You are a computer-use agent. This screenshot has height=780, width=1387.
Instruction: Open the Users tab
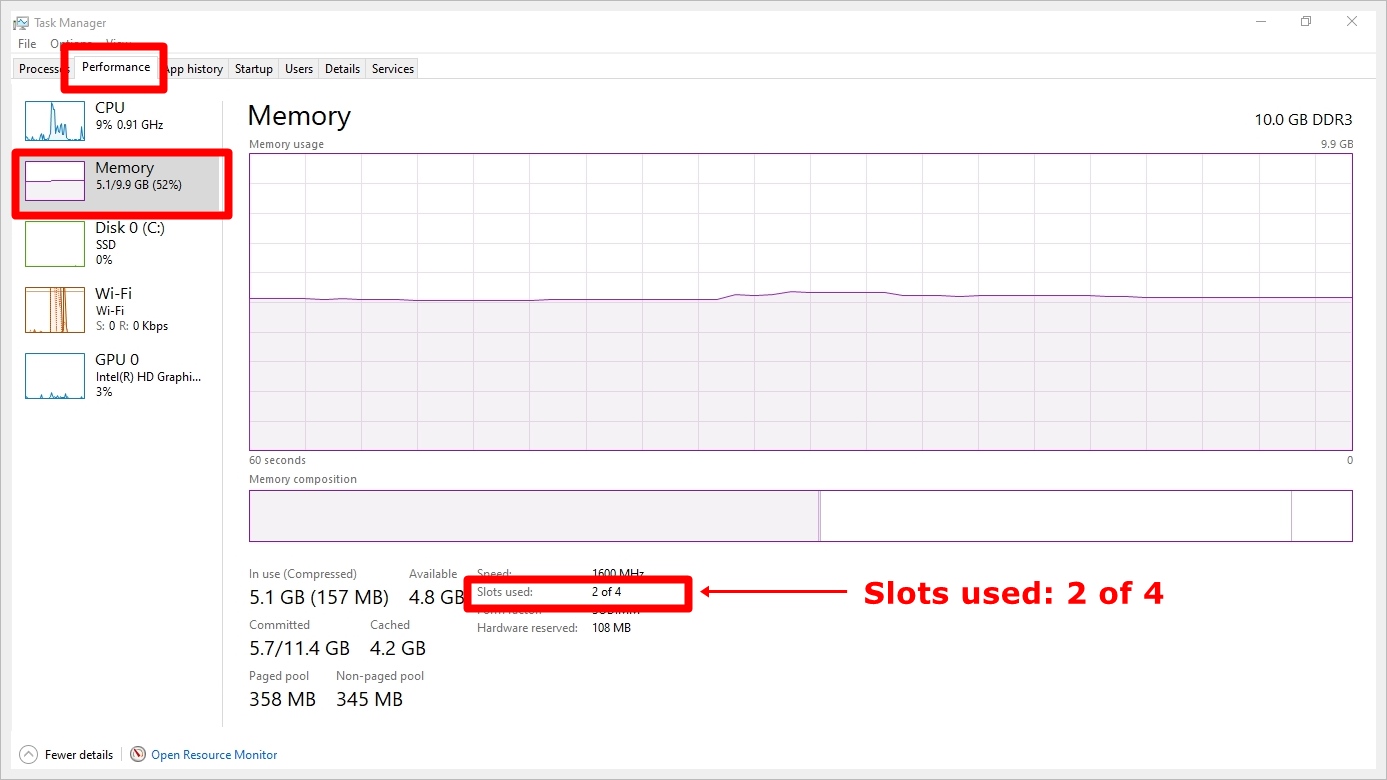[298, 68]
